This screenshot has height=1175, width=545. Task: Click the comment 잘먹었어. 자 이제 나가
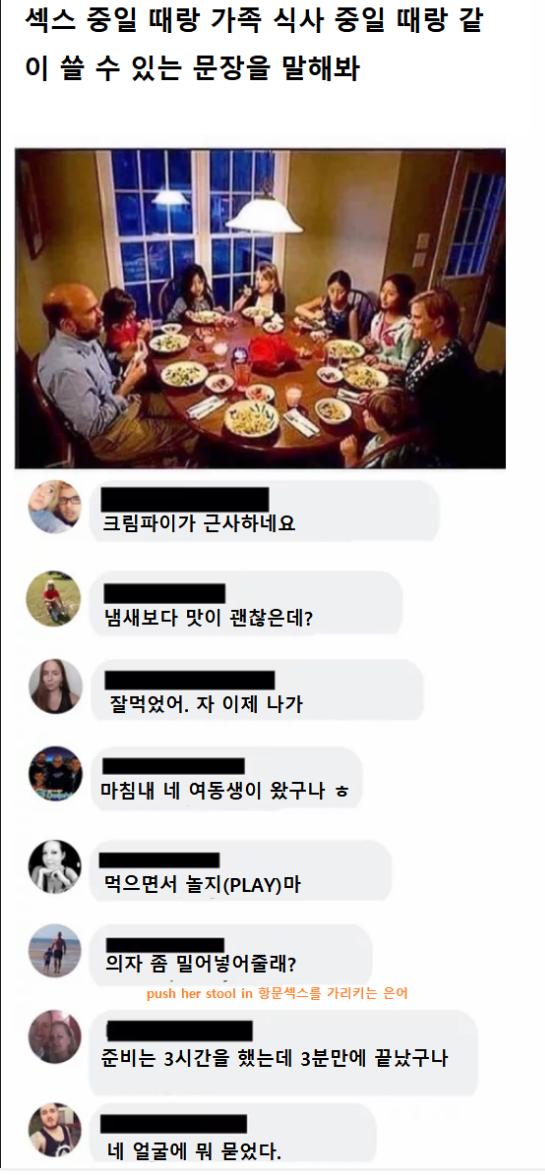[x=206, y=704]
